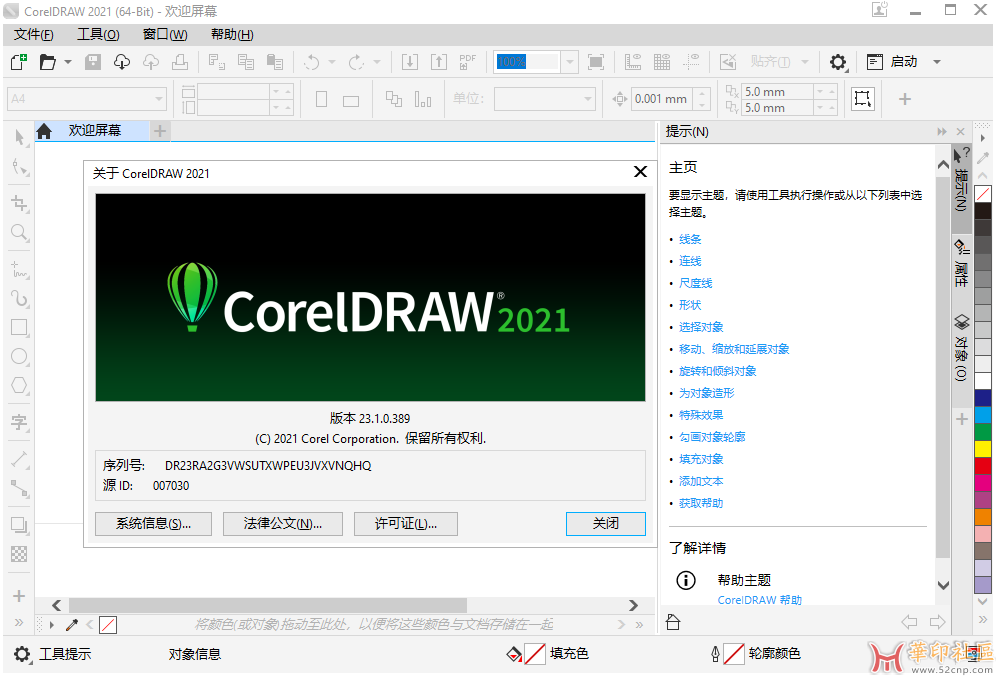Screen dimensions: 997x677
Task: Expand the workspace launch dropdown
Action: click(x=937, y=62)
